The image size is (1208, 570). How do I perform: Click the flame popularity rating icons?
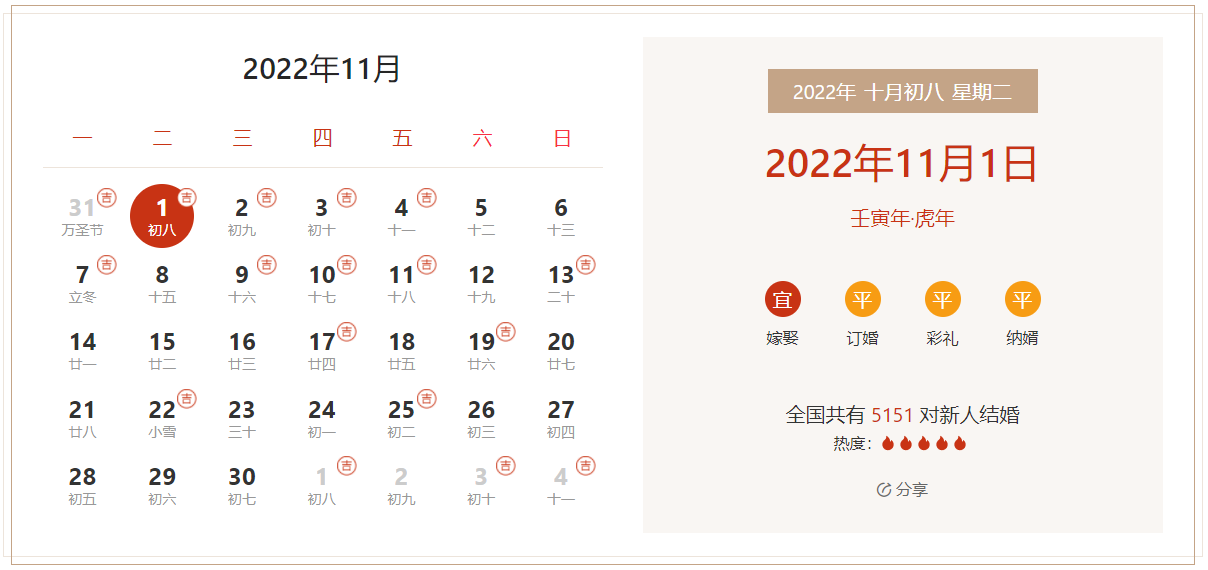(x=924, y=443)
